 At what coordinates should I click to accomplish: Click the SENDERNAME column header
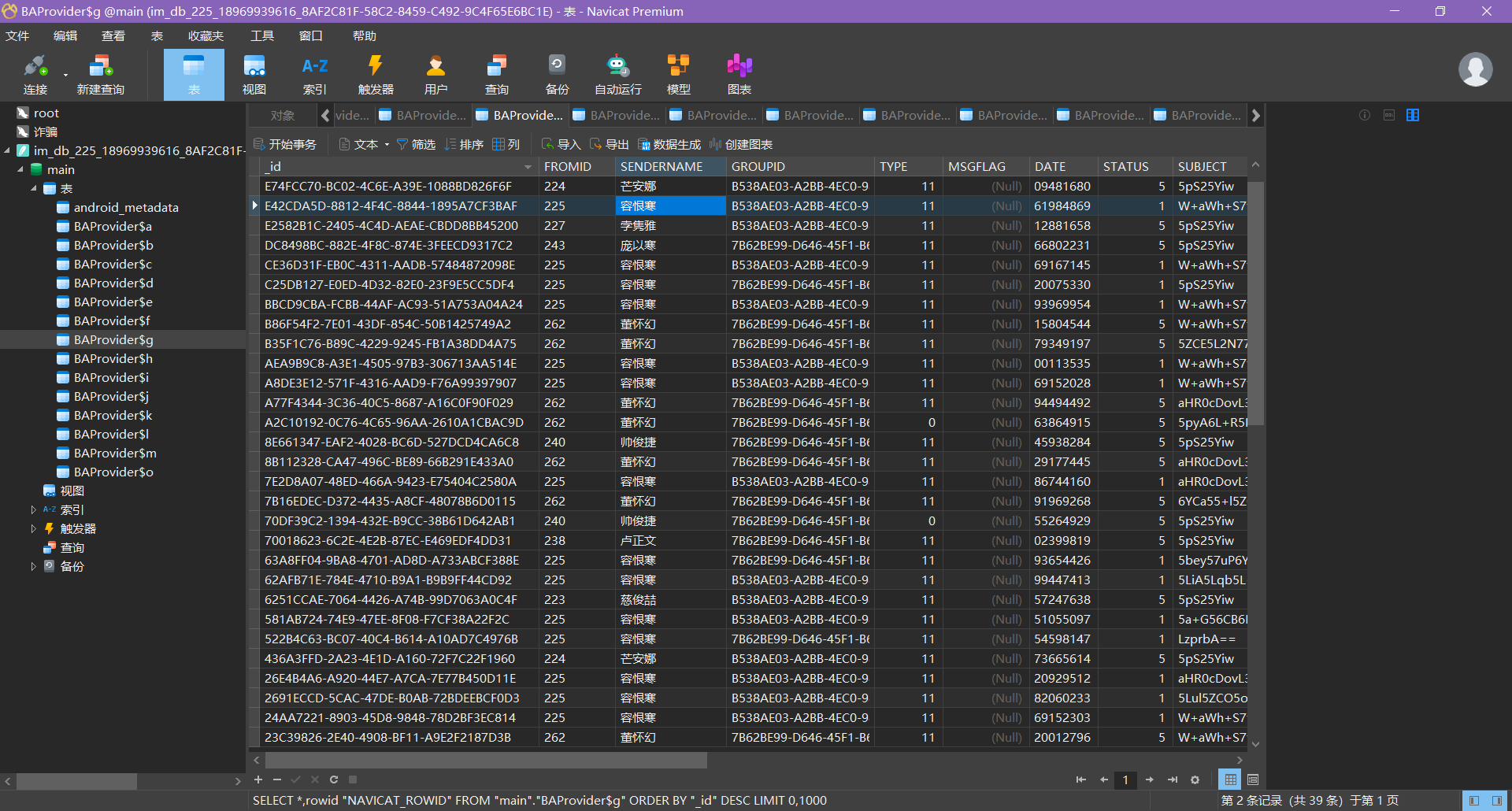tap(670, 167)
